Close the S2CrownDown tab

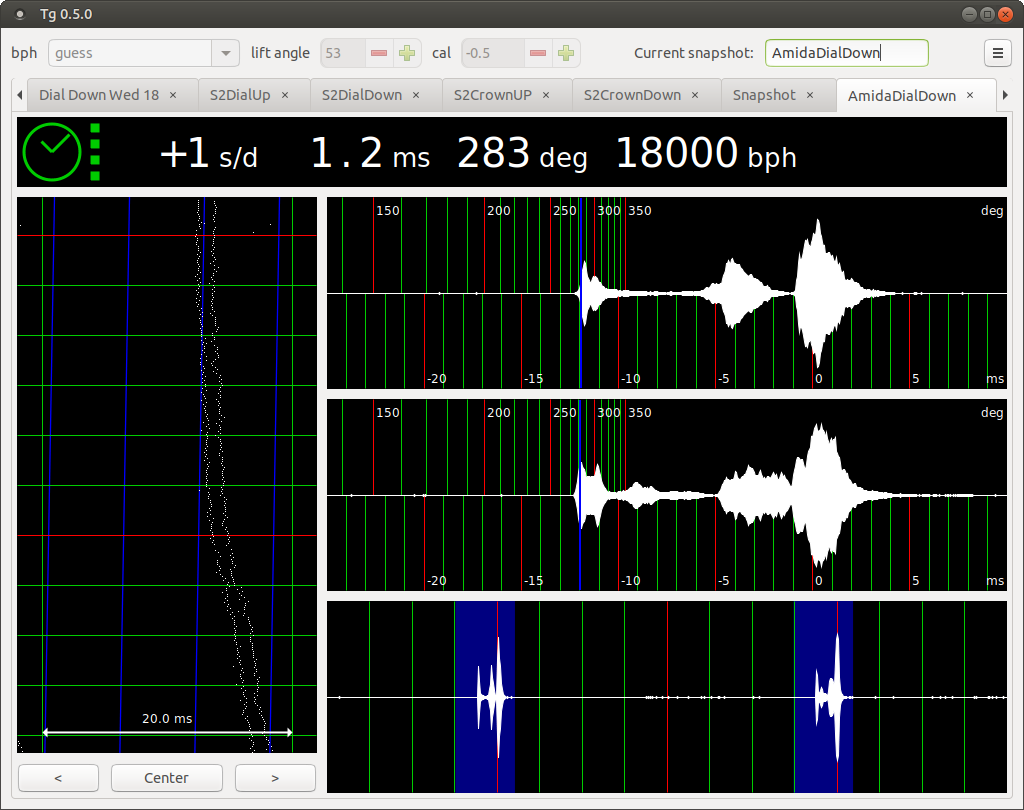pos(695,95)
